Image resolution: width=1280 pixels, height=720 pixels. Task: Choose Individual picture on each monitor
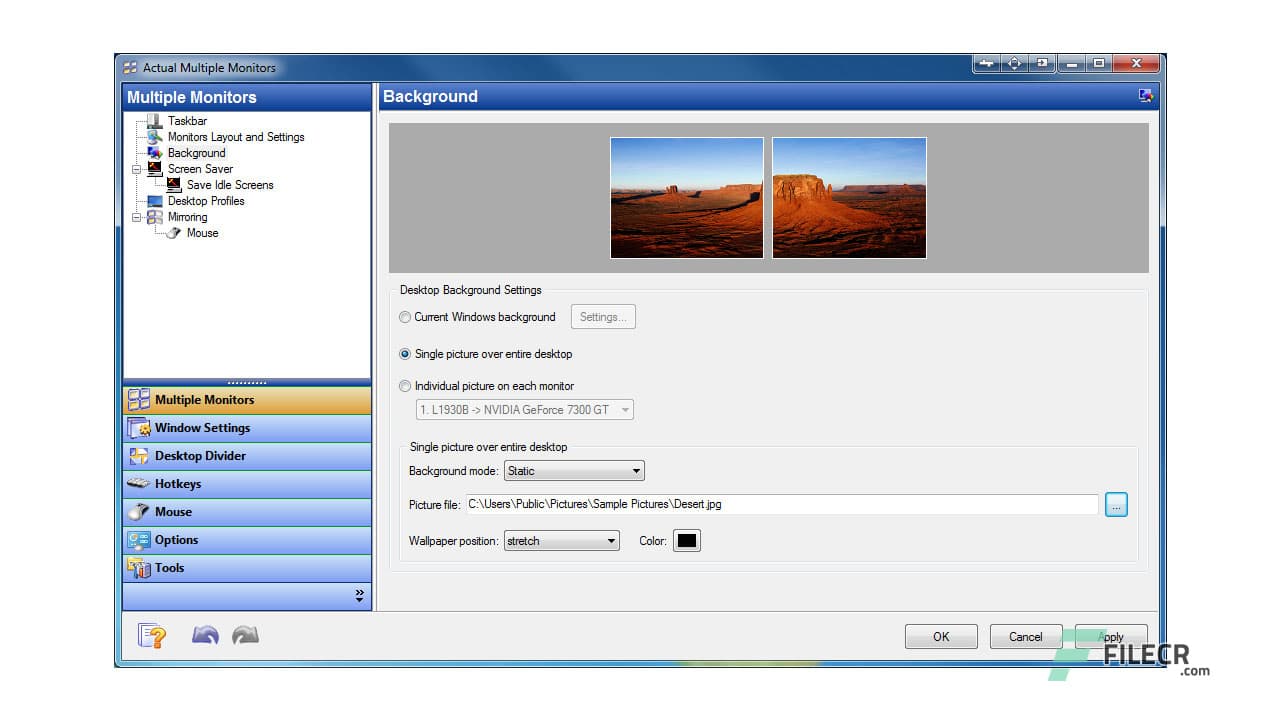click(x=405, y=386)
